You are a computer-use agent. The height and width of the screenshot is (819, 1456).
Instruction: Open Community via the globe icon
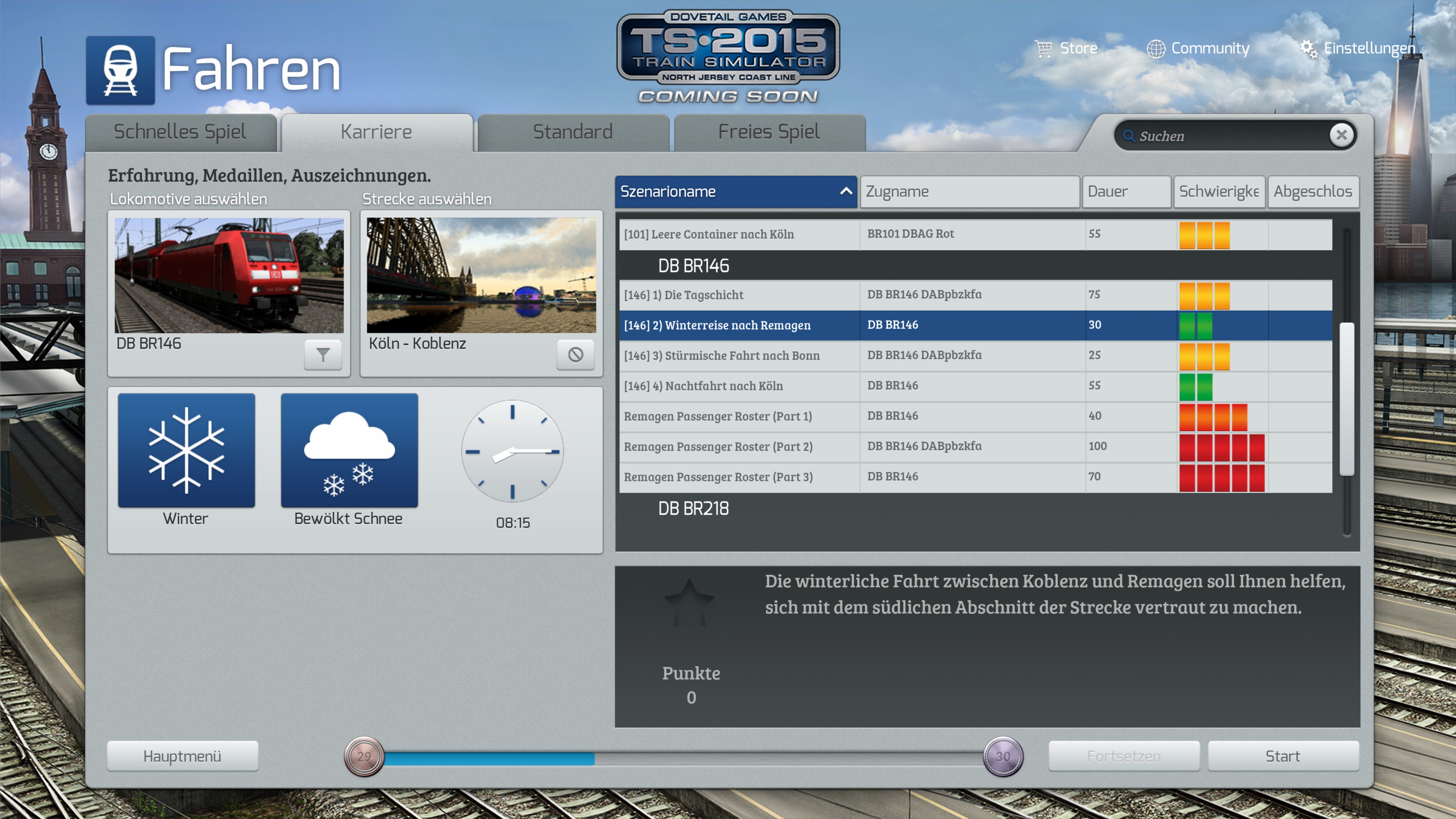tap(1155, 49)
